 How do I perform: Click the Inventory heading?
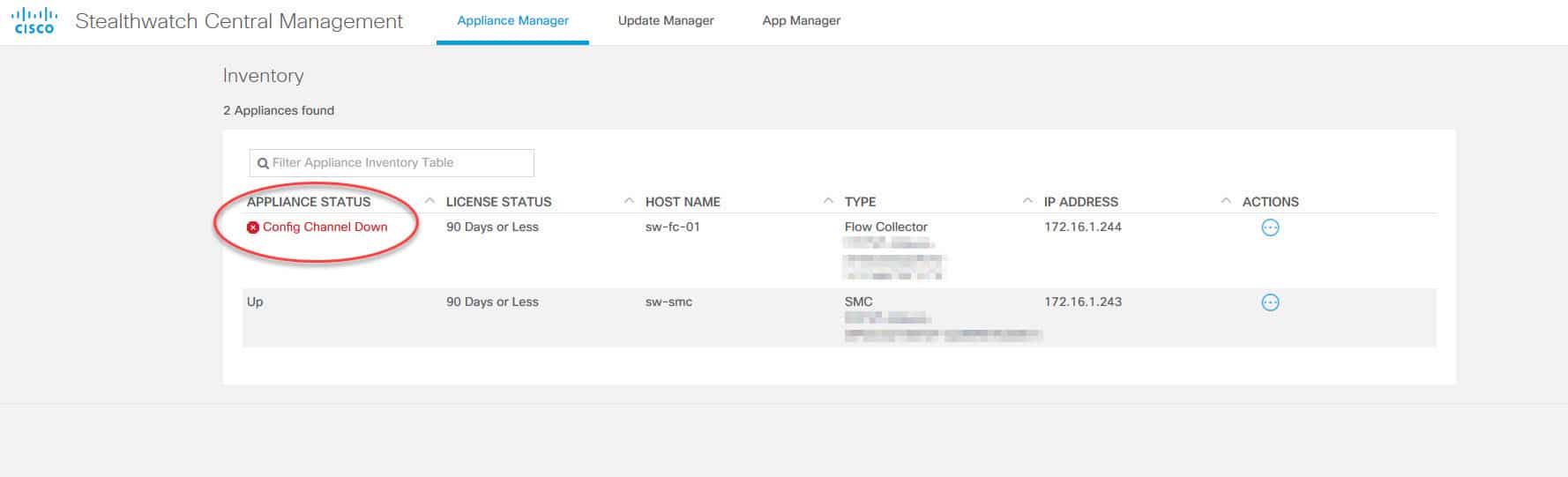tap(264, 76)
